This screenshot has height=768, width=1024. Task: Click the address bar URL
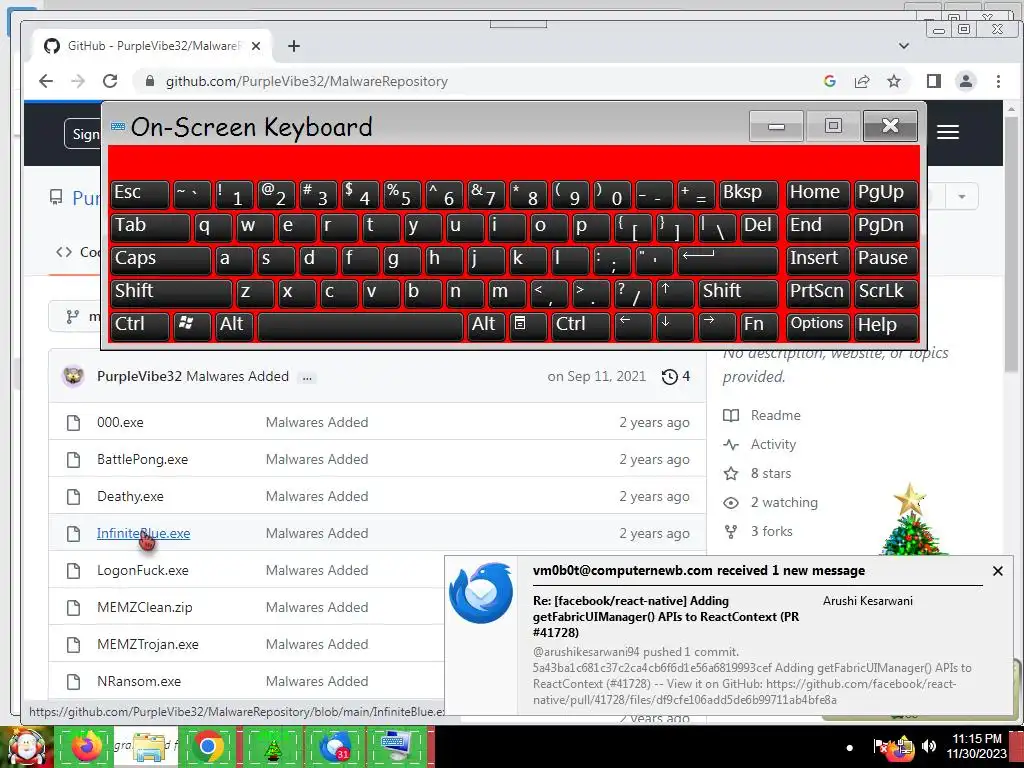pos(306,81)
